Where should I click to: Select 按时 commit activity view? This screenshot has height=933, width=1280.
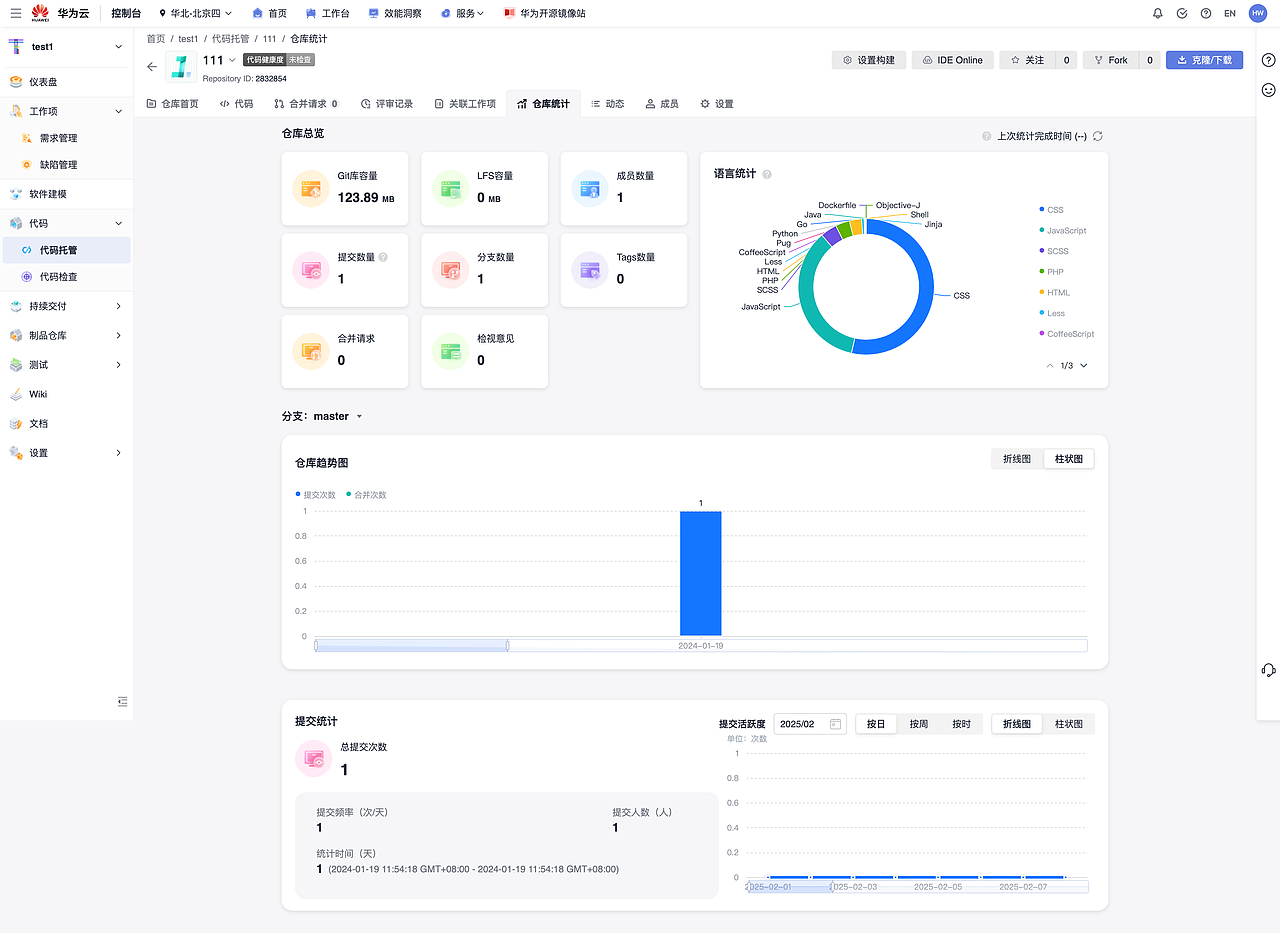(x=962, y=724)
